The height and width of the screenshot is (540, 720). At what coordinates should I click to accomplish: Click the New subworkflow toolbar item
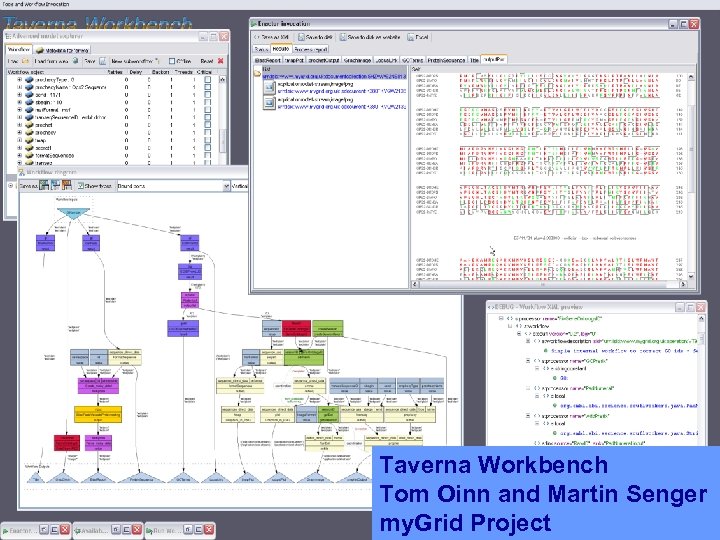point(135,61)
